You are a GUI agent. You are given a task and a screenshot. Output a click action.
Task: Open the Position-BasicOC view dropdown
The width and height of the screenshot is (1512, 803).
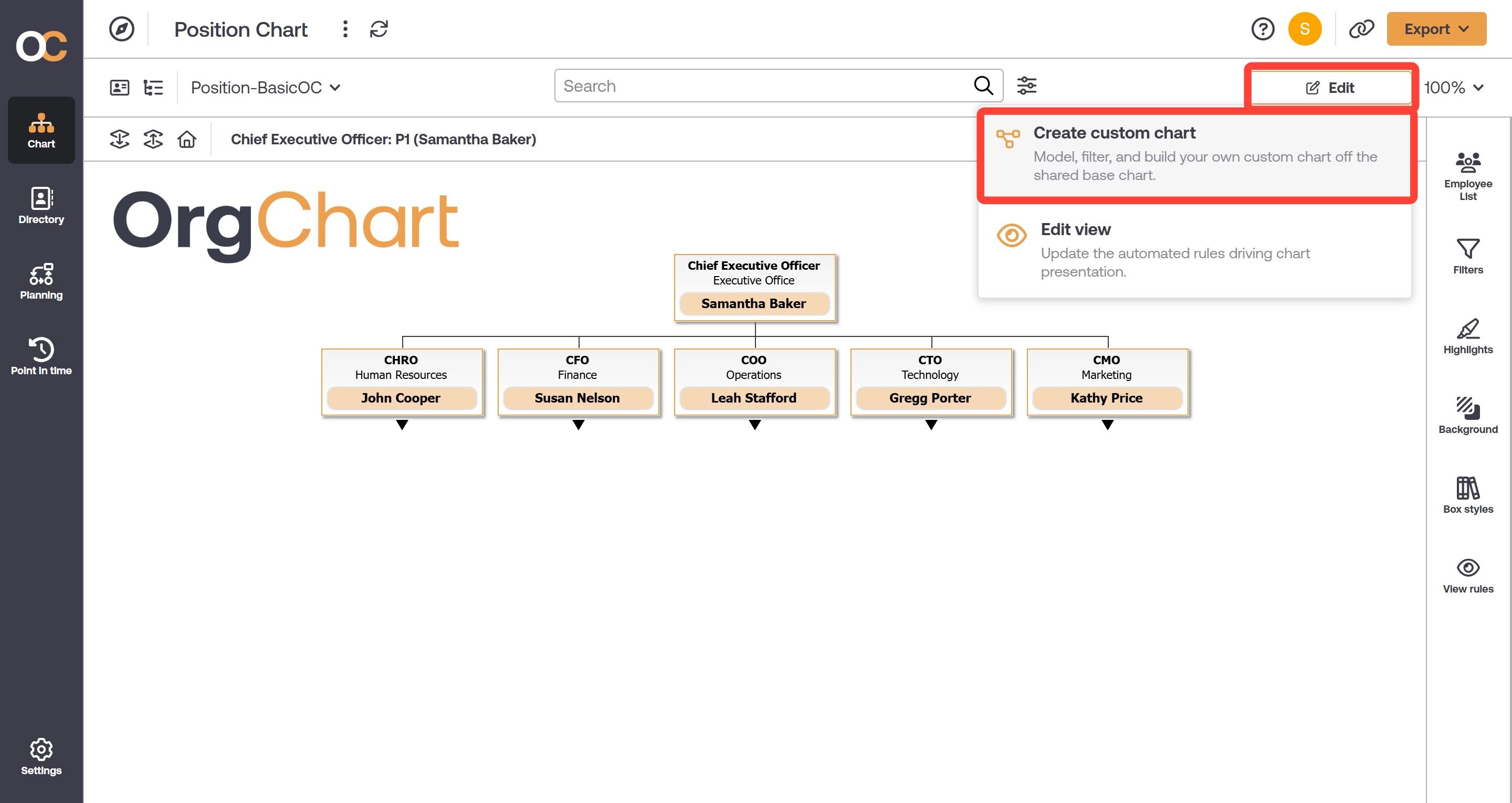265,88
